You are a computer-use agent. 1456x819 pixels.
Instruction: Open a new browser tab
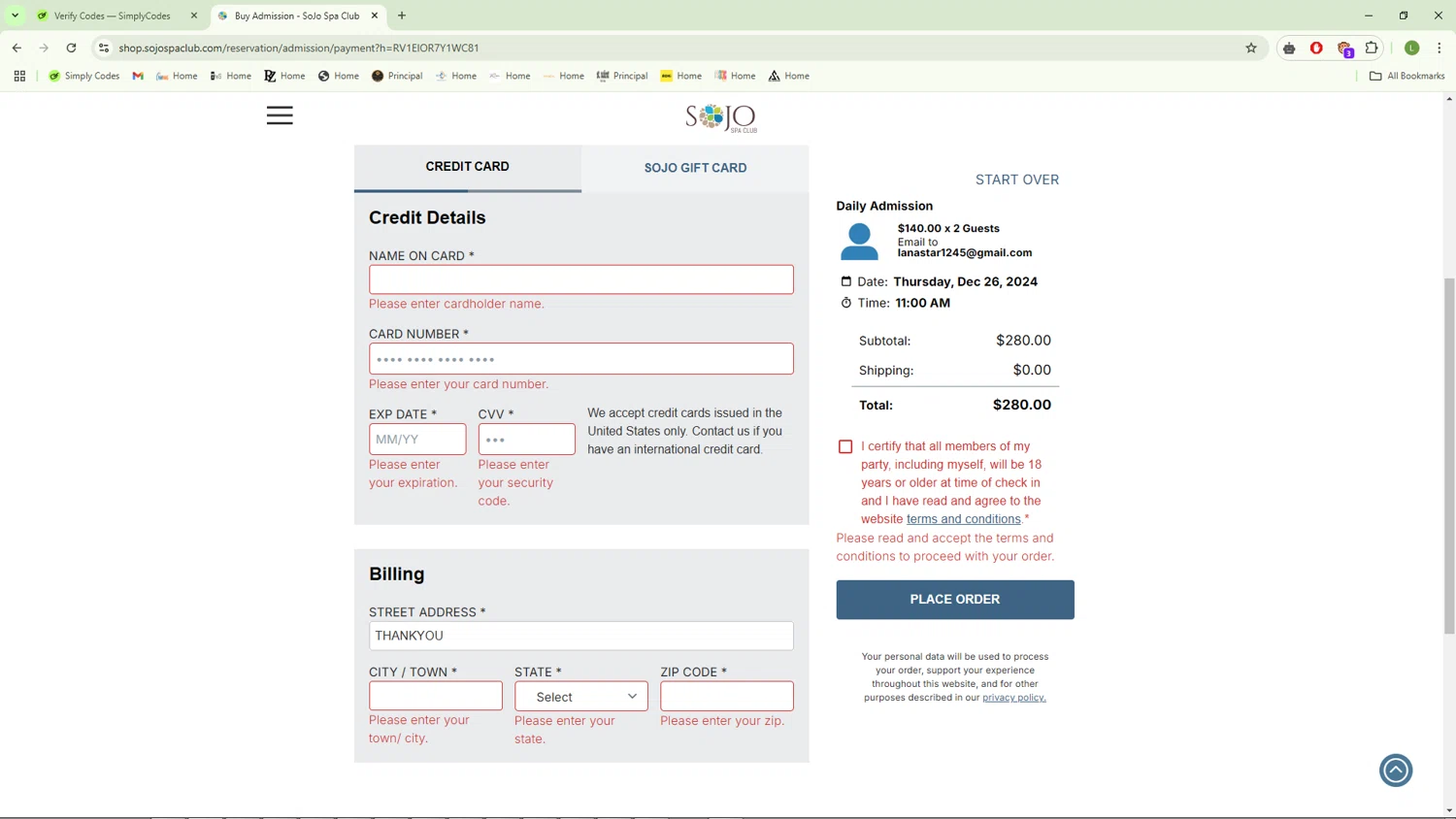coord(402,16)
